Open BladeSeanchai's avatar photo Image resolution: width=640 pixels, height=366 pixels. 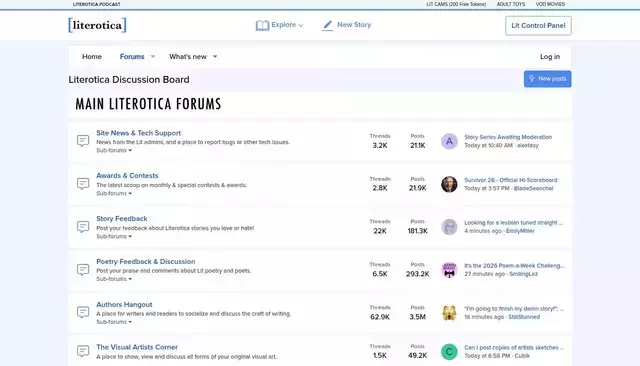point(449,184)
